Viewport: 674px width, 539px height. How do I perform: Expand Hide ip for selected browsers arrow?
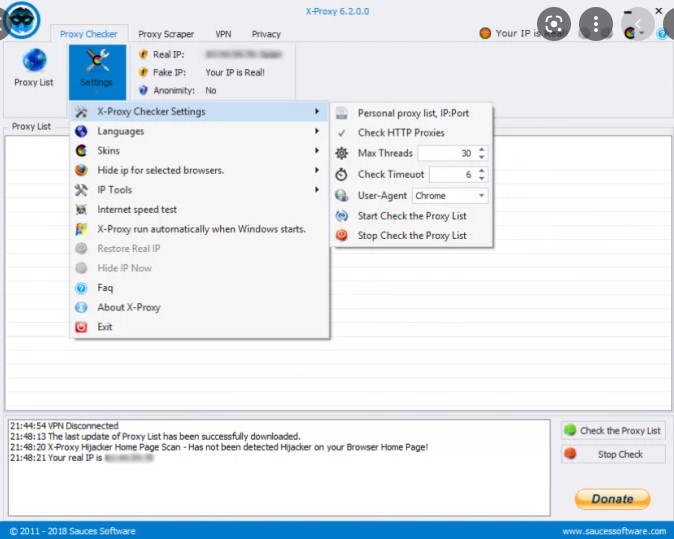(x=317, y=170)
